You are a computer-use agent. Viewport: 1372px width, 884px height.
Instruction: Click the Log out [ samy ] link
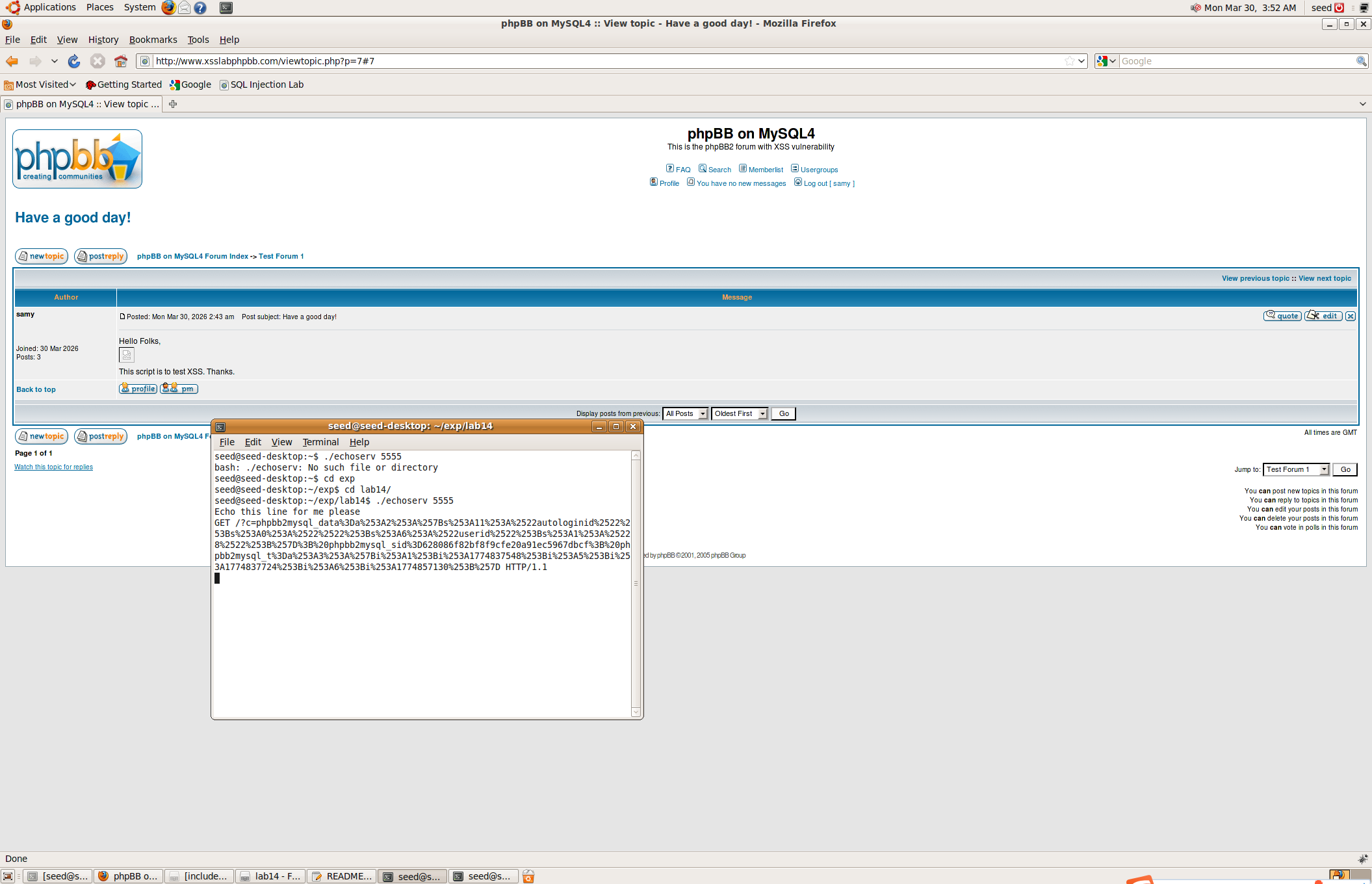(829, 183)
